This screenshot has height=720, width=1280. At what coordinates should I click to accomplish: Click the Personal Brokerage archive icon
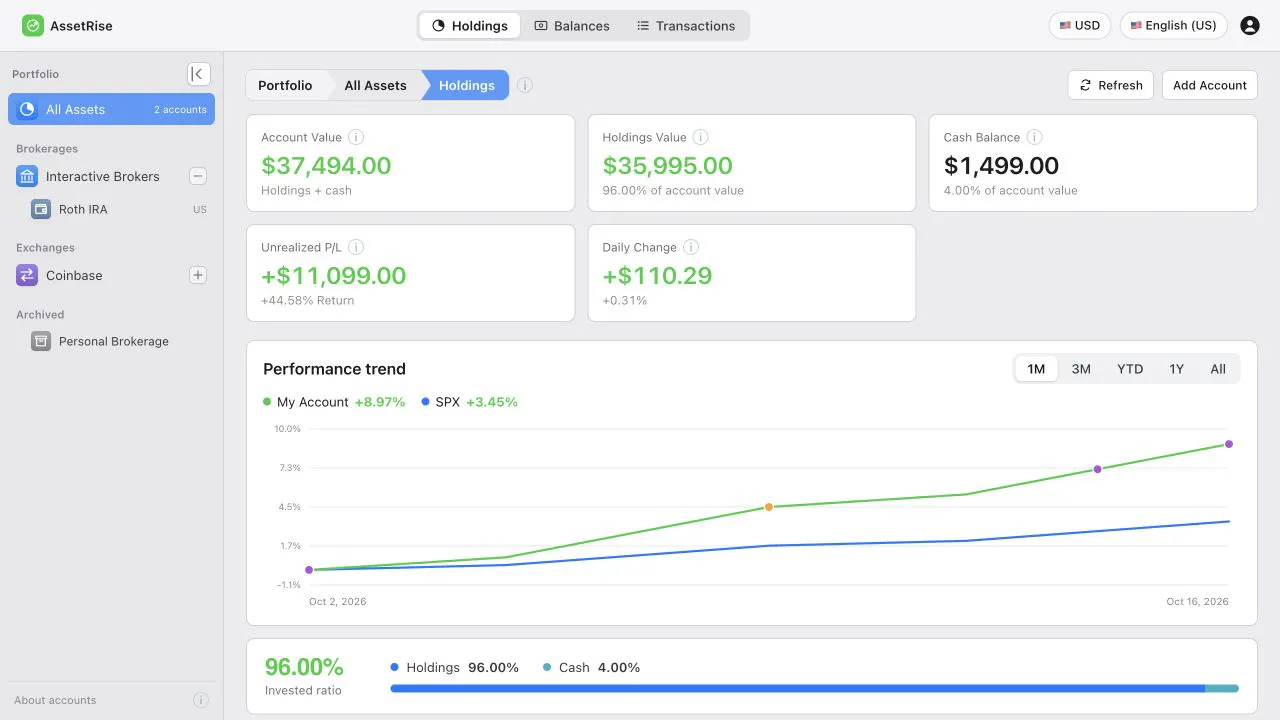click(41, 341)
